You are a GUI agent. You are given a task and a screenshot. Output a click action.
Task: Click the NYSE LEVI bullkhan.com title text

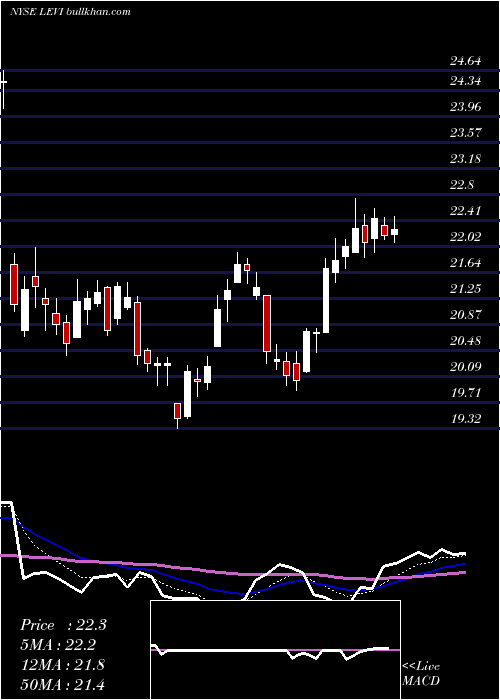pos(70,12)
